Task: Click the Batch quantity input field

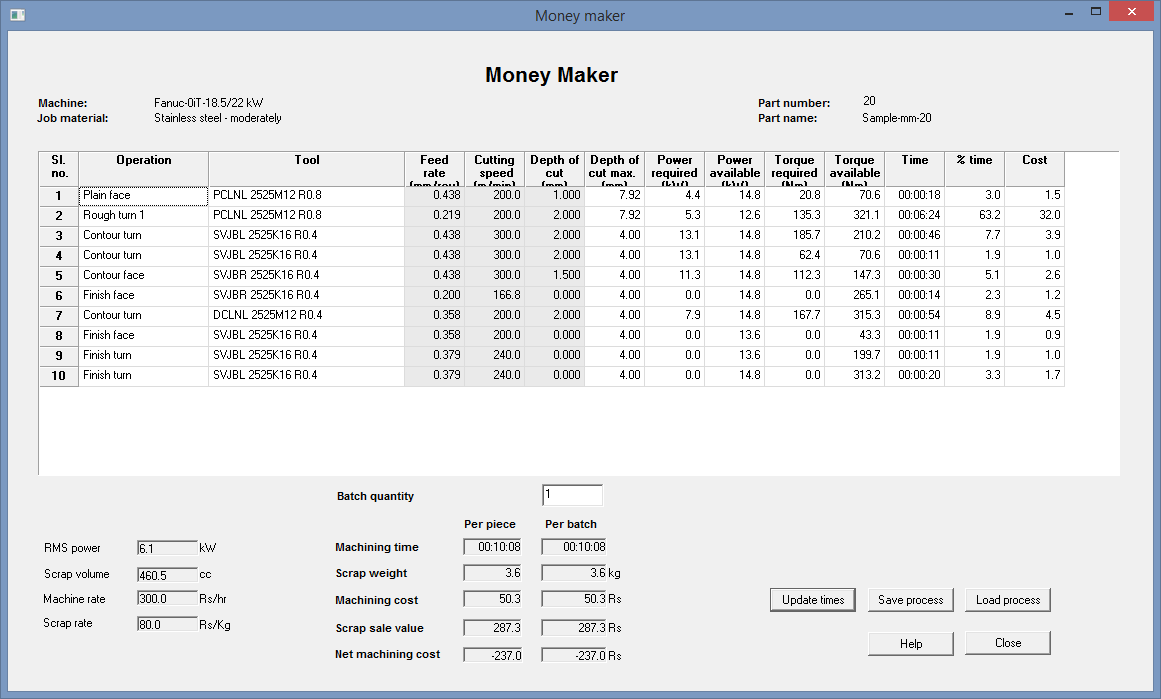Action: [572, 495]
